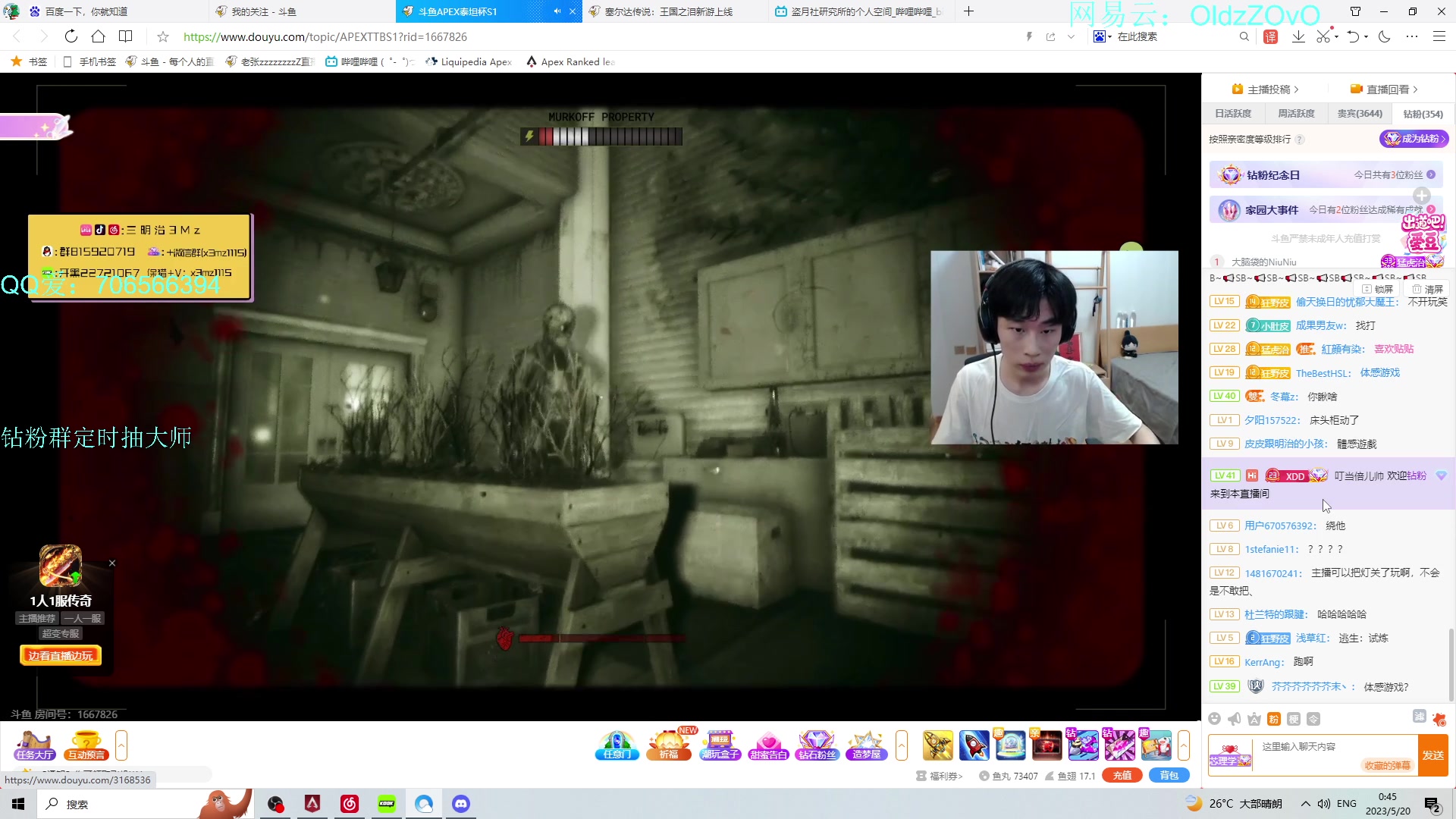The height and width of the screenshot is (819, 1456).
Task: Click the search magnifier icon in the search box
Action: (1244, 36)
